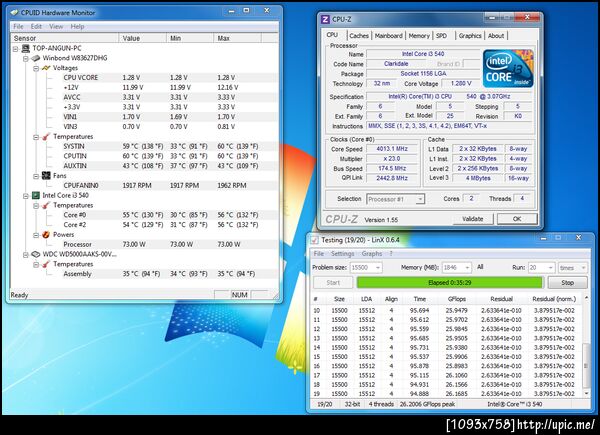Click the Max column header

pyautogui.click(x=237, y=38)
